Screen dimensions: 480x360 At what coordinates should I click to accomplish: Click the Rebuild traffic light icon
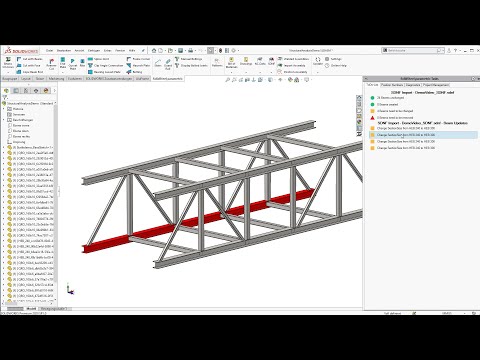point(220,50)
